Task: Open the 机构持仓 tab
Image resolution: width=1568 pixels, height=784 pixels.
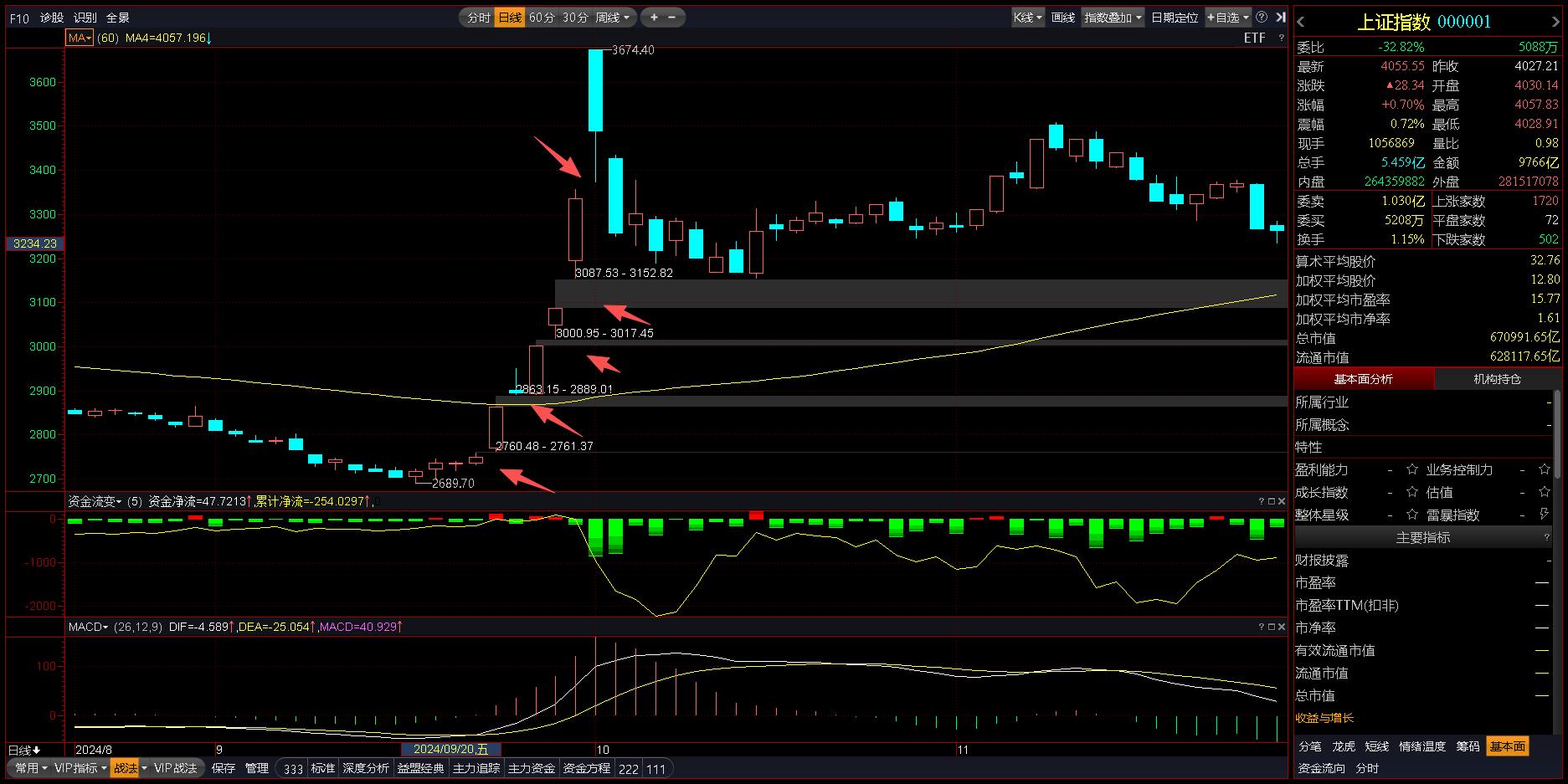Action: click(x=1497, y=379)
